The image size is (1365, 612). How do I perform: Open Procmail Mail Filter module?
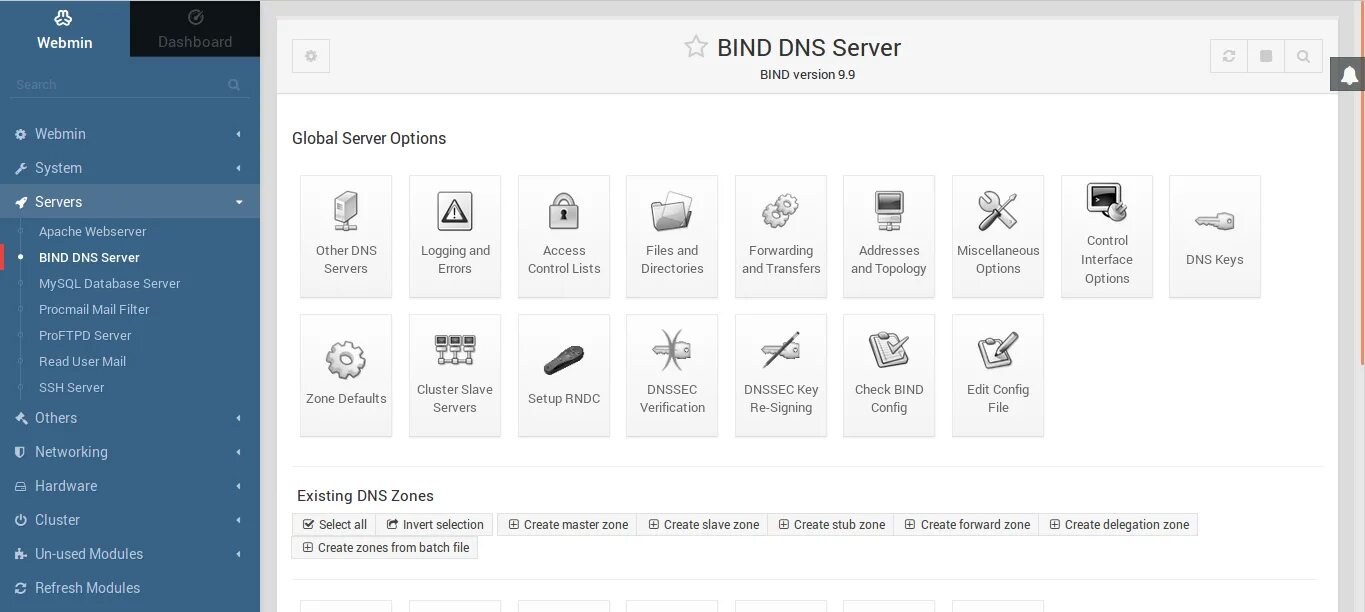click(94, 309)
